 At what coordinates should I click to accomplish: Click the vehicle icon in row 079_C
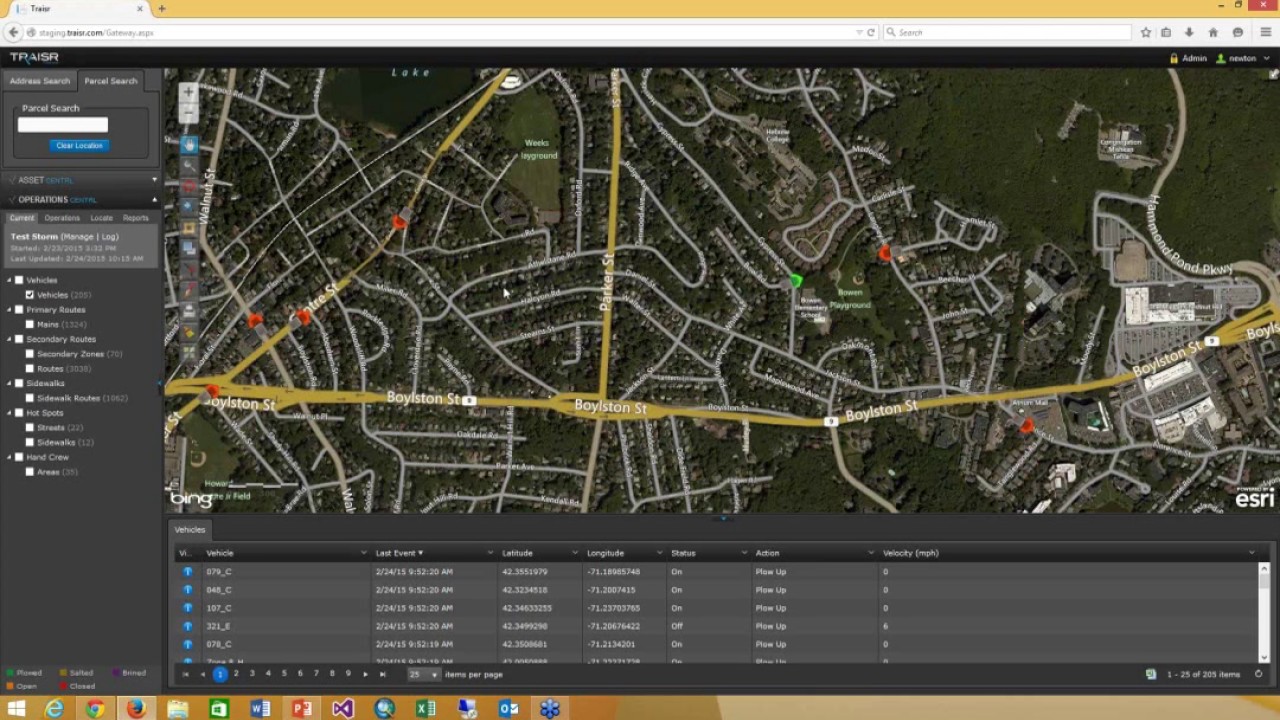click(x=187, y=572)
